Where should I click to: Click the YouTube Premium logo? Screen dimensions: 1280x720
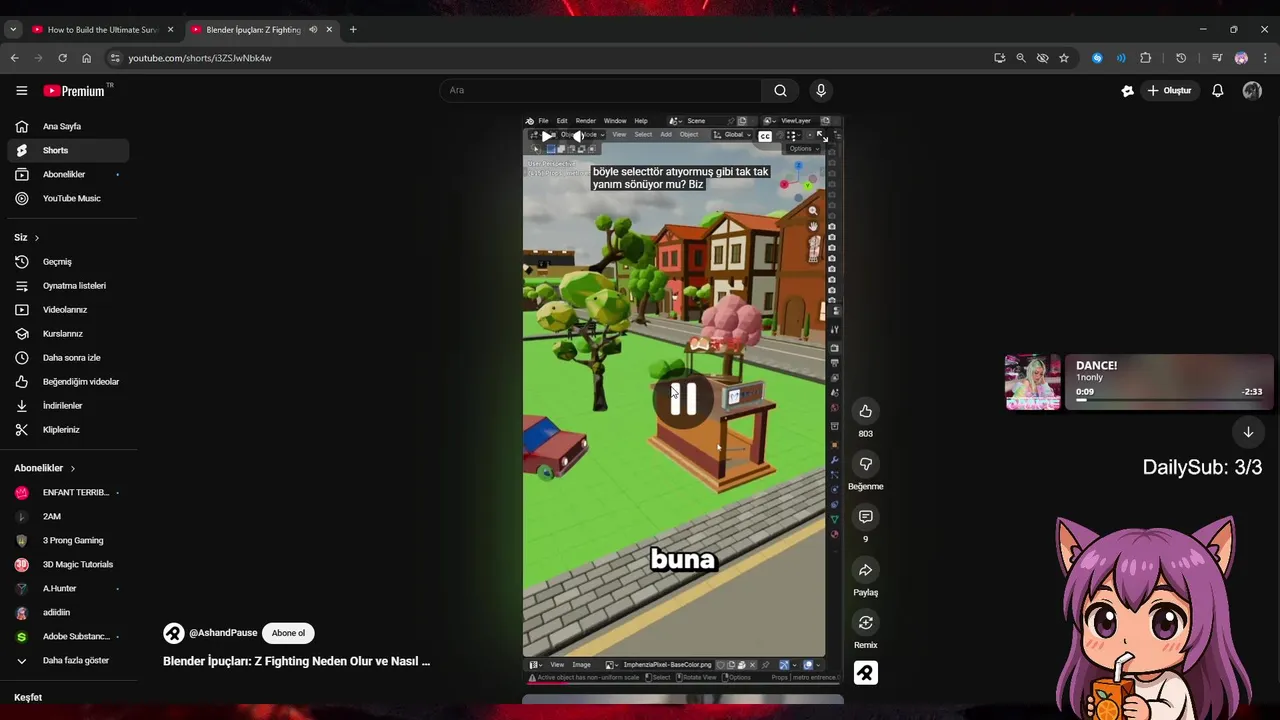tap(74, 90)
